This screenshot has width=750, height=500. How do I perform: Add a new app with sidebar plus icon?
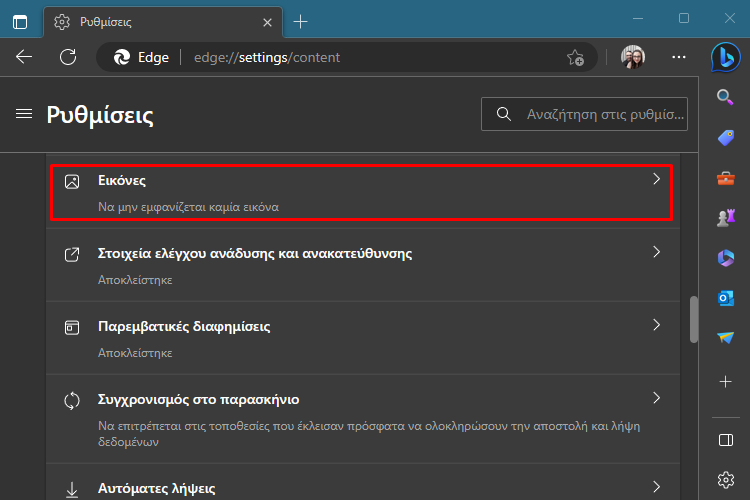pos(726,381)
